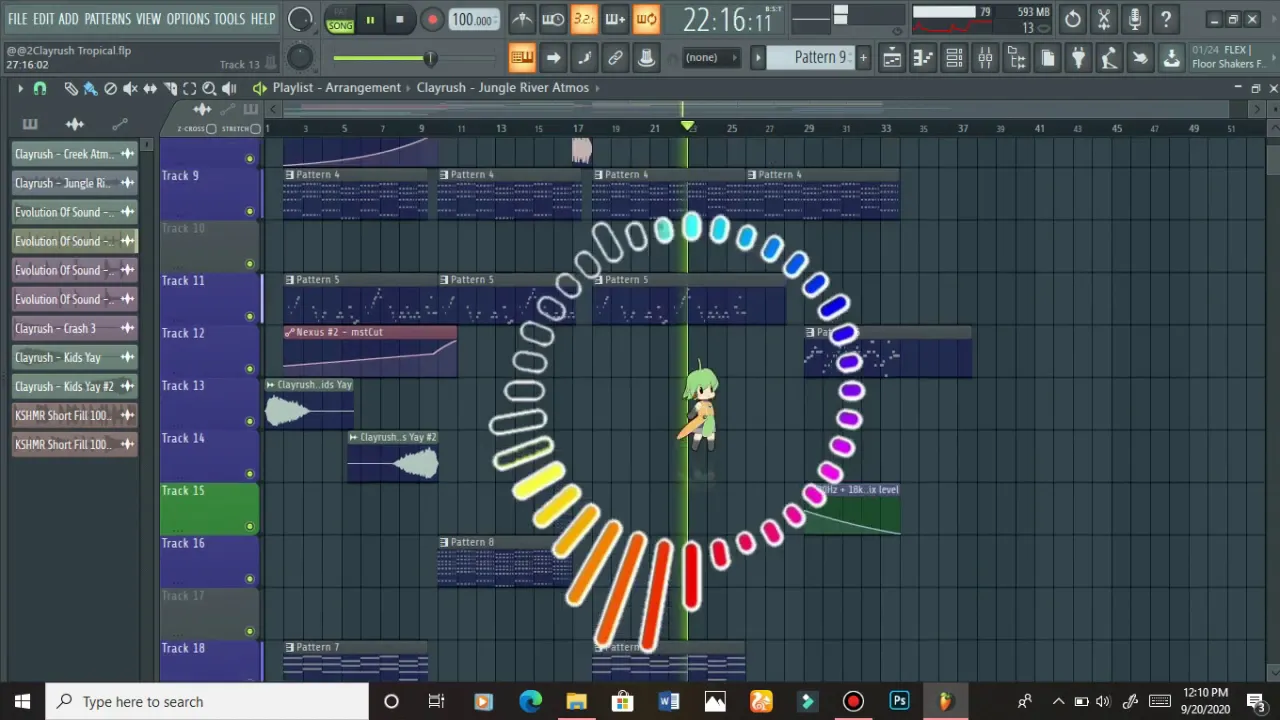The width and height of the screenshot is (1280, 720).
Task: Click the save download icon beside FLEX hint
Action: [x=1171, y=58]
